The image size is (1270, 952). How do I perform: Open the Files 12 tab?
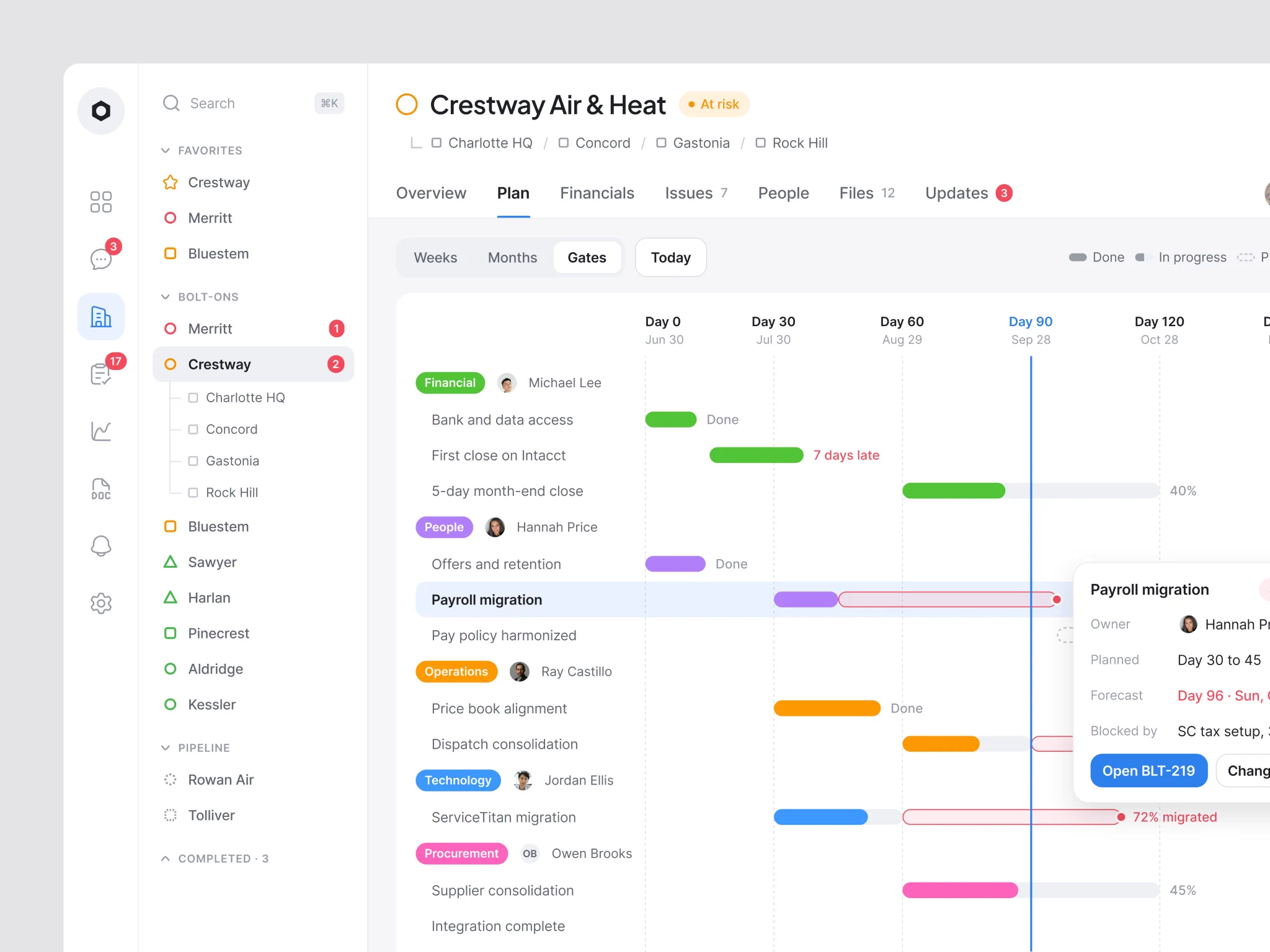pyautogui.click(x=867, y=193)
